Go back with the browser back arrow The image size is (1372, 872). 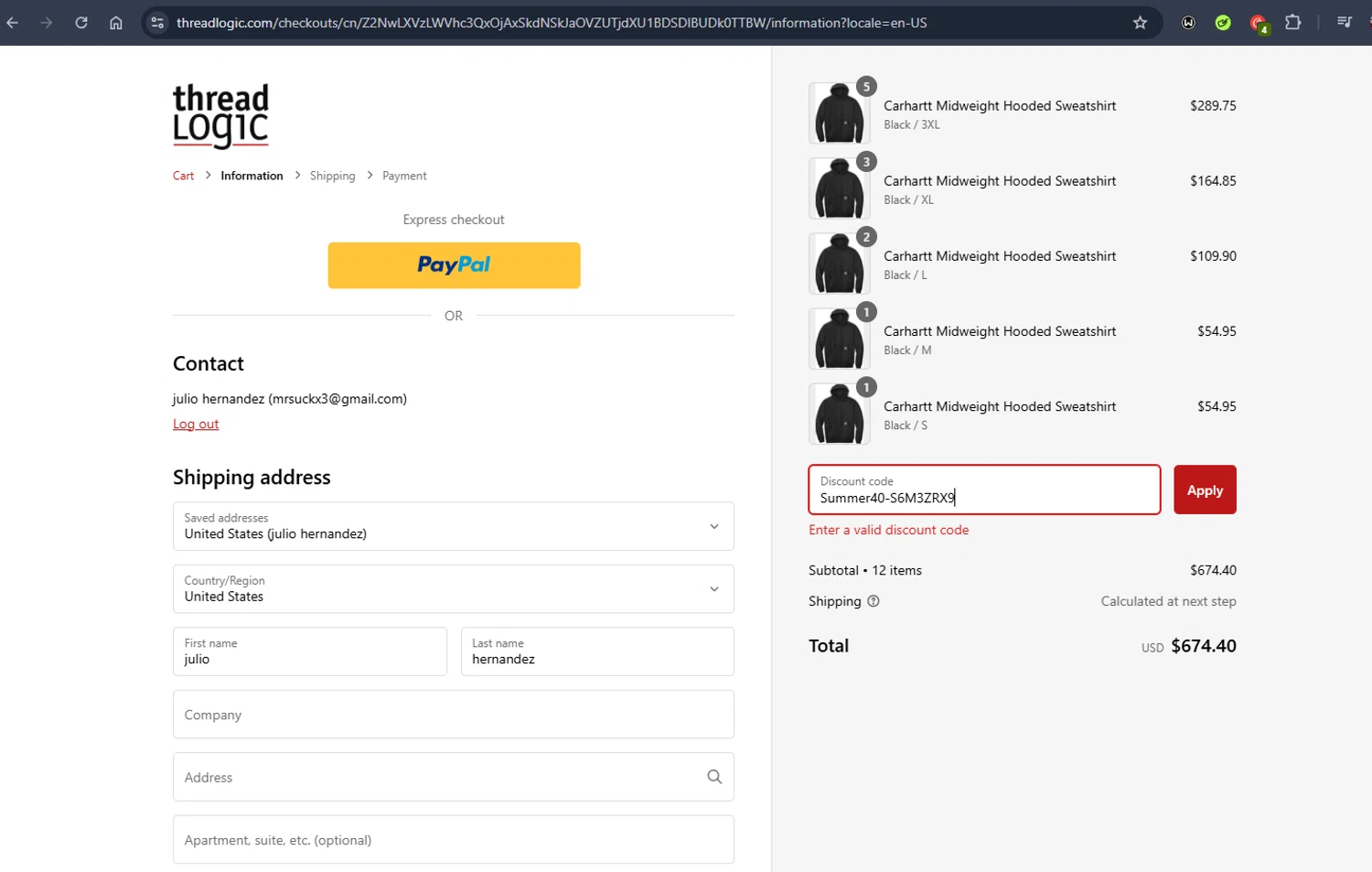[x=13, y=23]
